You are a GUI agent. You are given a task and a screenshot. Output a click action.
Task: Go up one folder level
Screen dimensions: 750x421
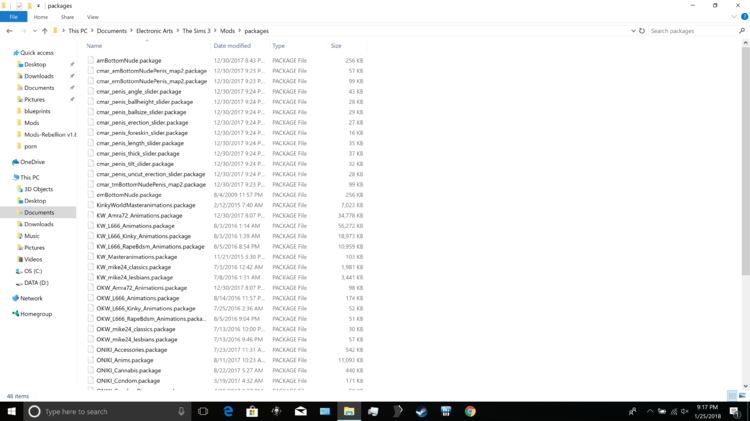[x=44, y=31]
